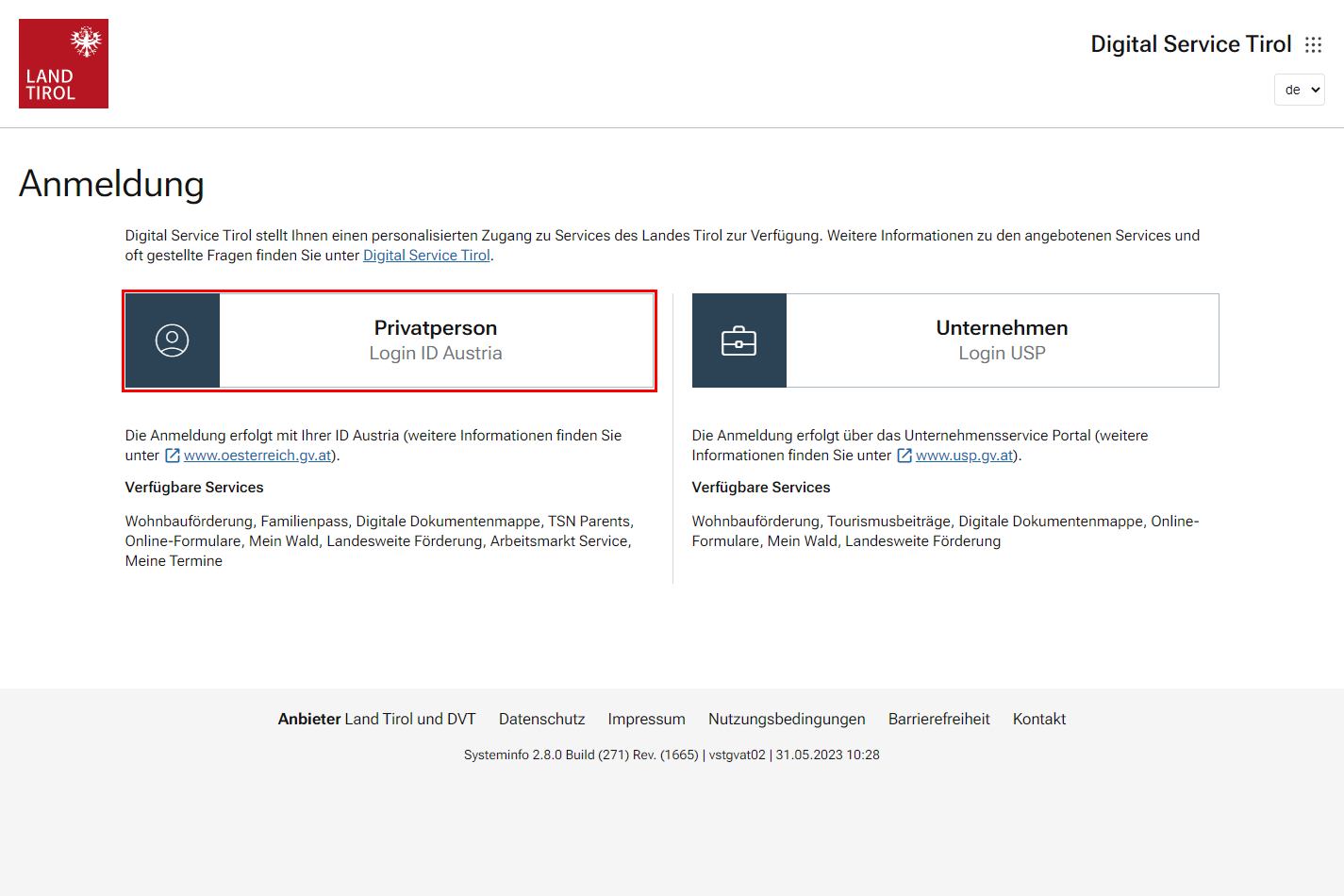Viewport: 1344px width, 896px height.
Task: Click 'Anbieter Land Tirol und DVT' footer text
Action: (x=376, y=719)
